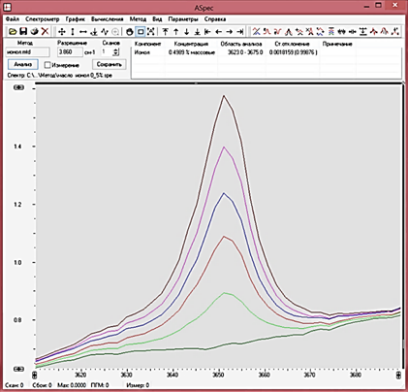Click the Сохранить button

tap(109, 64)
